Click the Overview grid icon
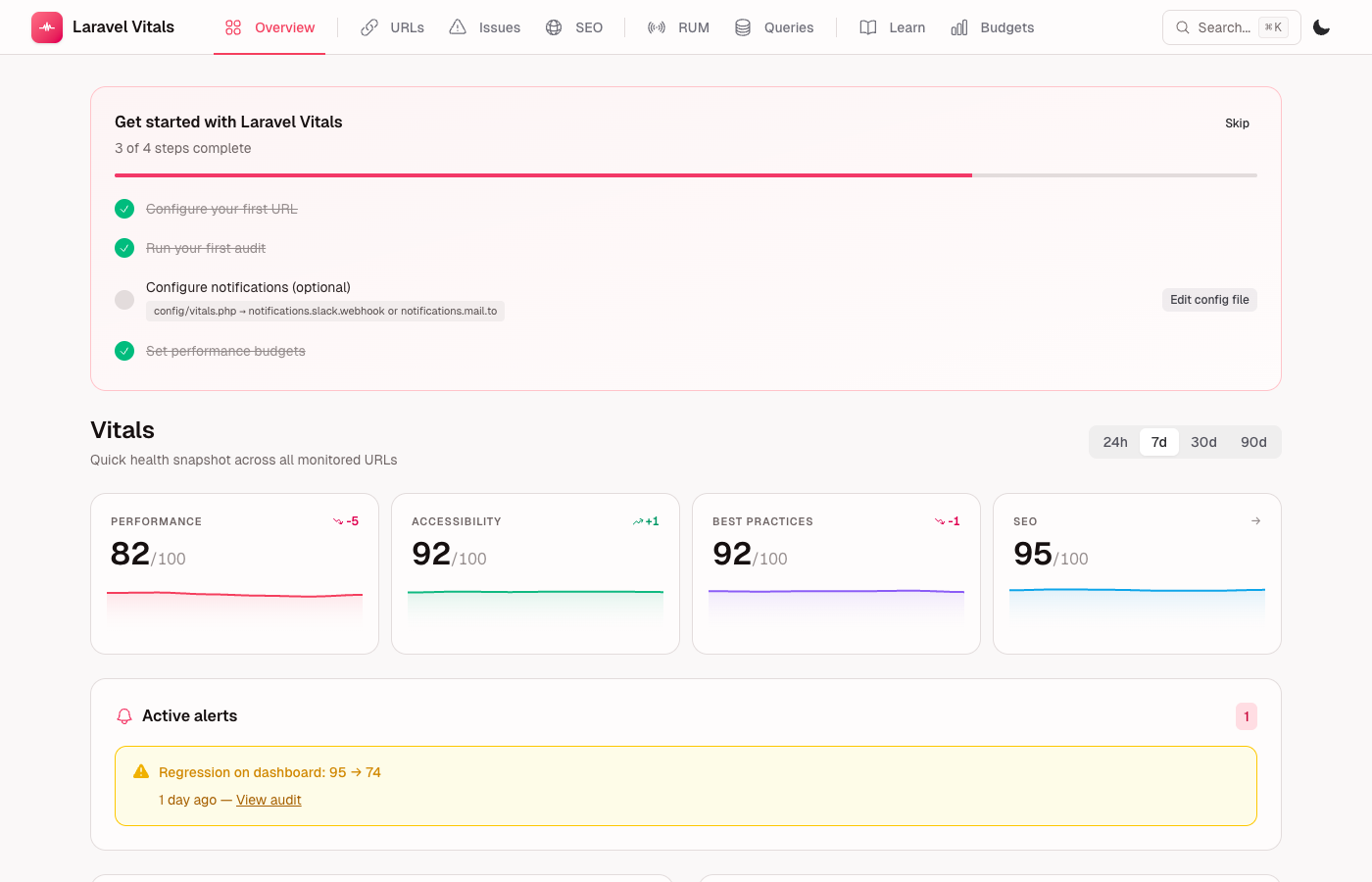Viewport: 1372px width, 882px height. [233, 27]
